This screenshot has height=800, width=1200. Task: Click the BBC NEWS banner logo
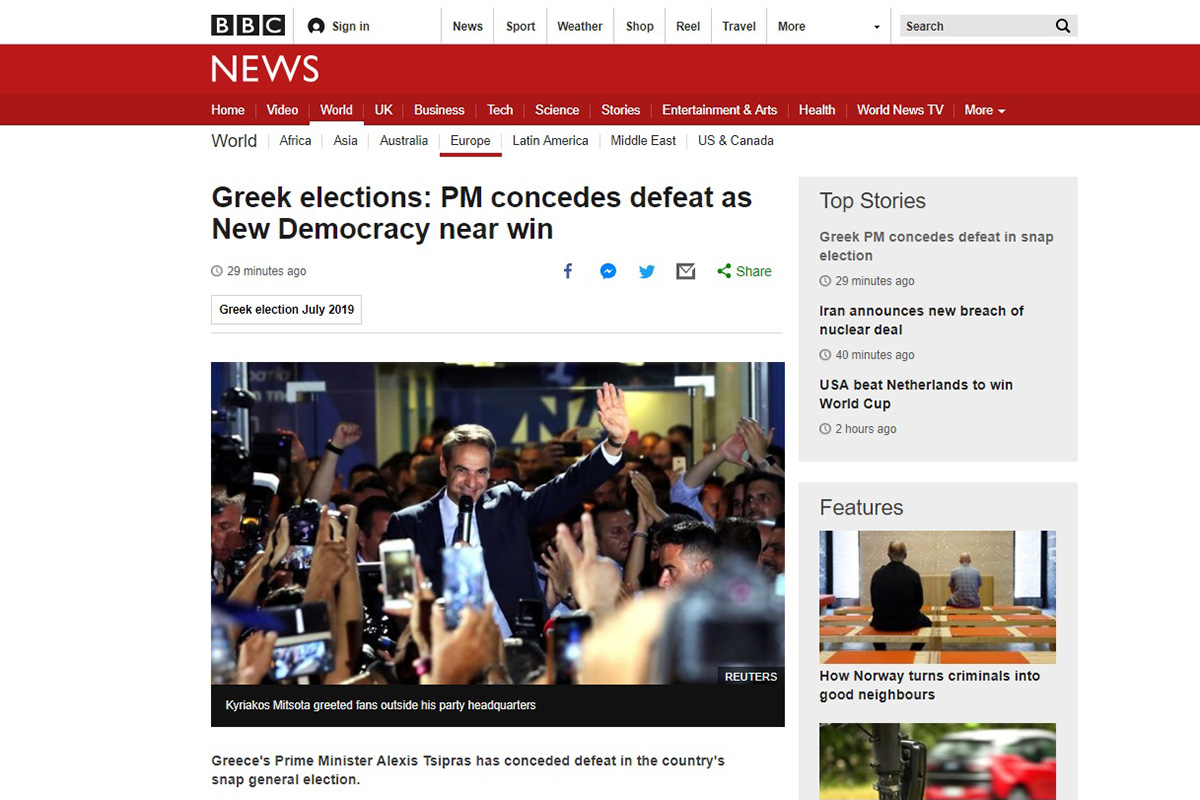point(265,69)
